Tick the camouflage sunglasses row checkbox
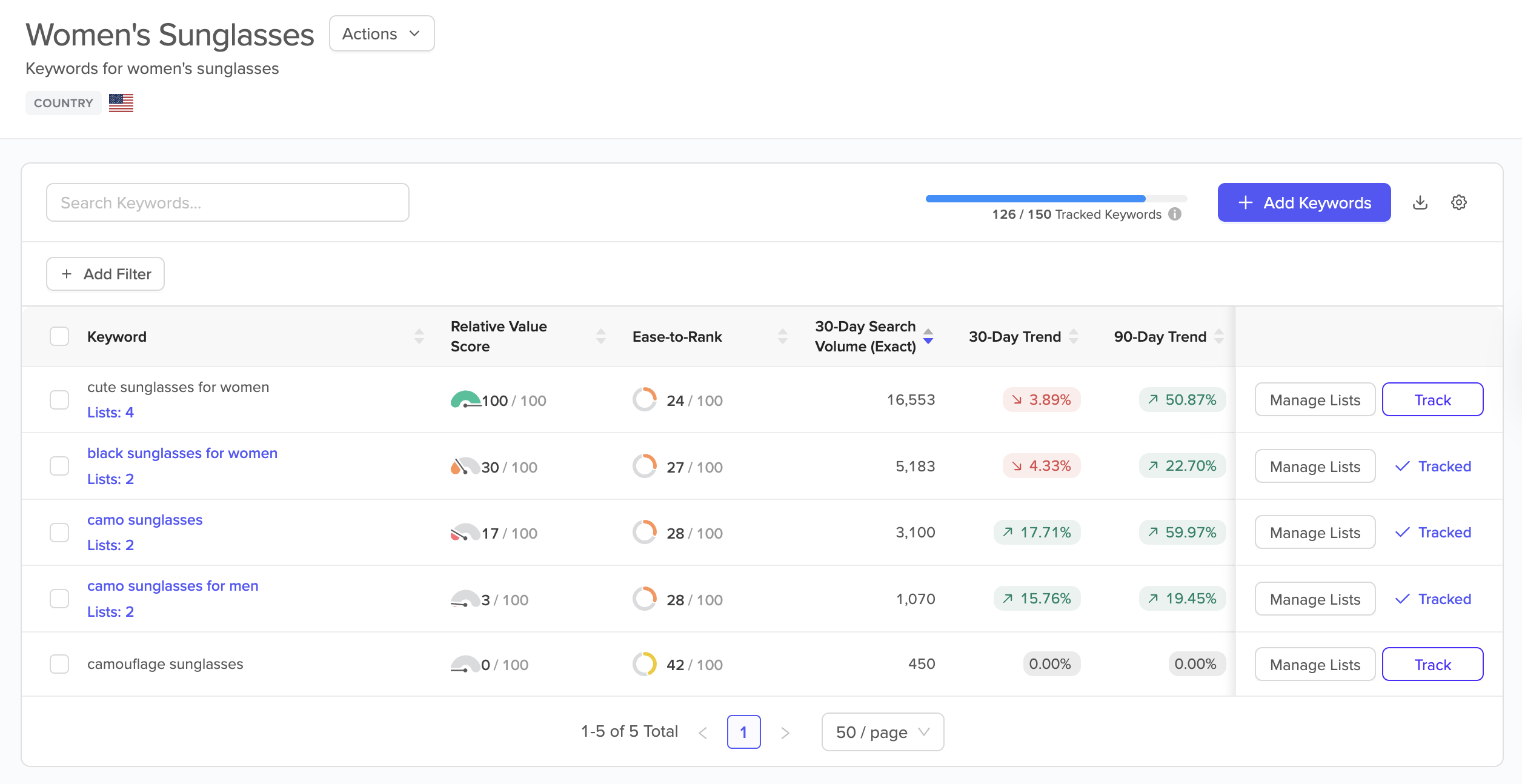The width and height of the screenshot is (1522, 784). coord(59,664)
